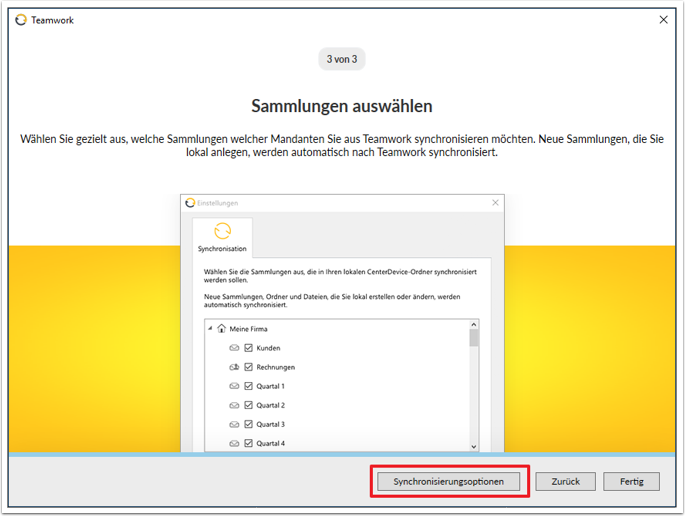Click the collection icon beside Quartal 2
This screenshot has width=685, height=516.
(234, 405)
